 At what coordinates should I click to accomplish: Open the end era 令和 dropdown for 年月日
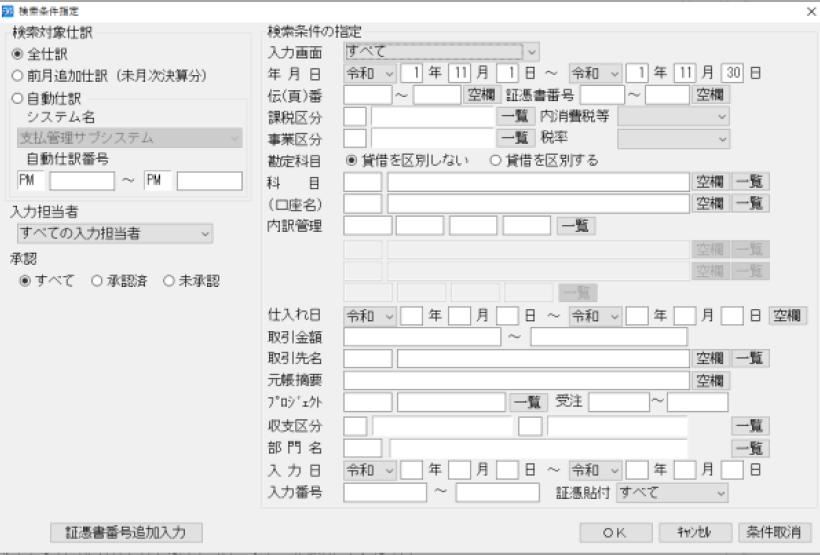[595, 74]
